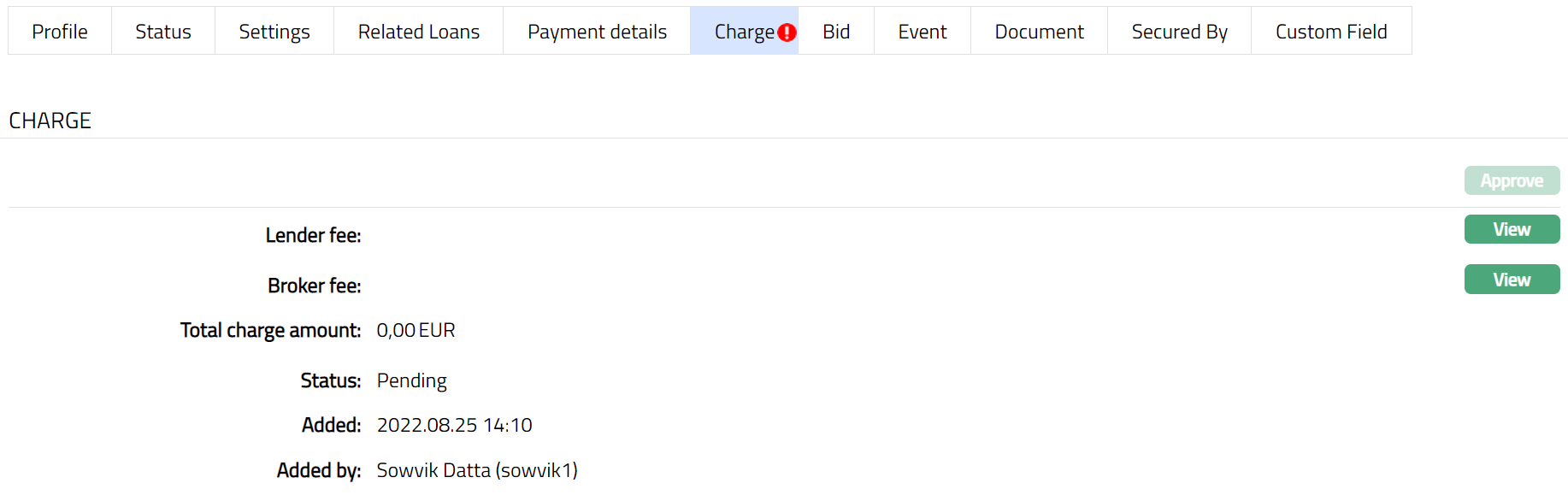This screenshot has width=1568, height=495.
Task: Switch to the Bid tab
Action: point(836,32)
